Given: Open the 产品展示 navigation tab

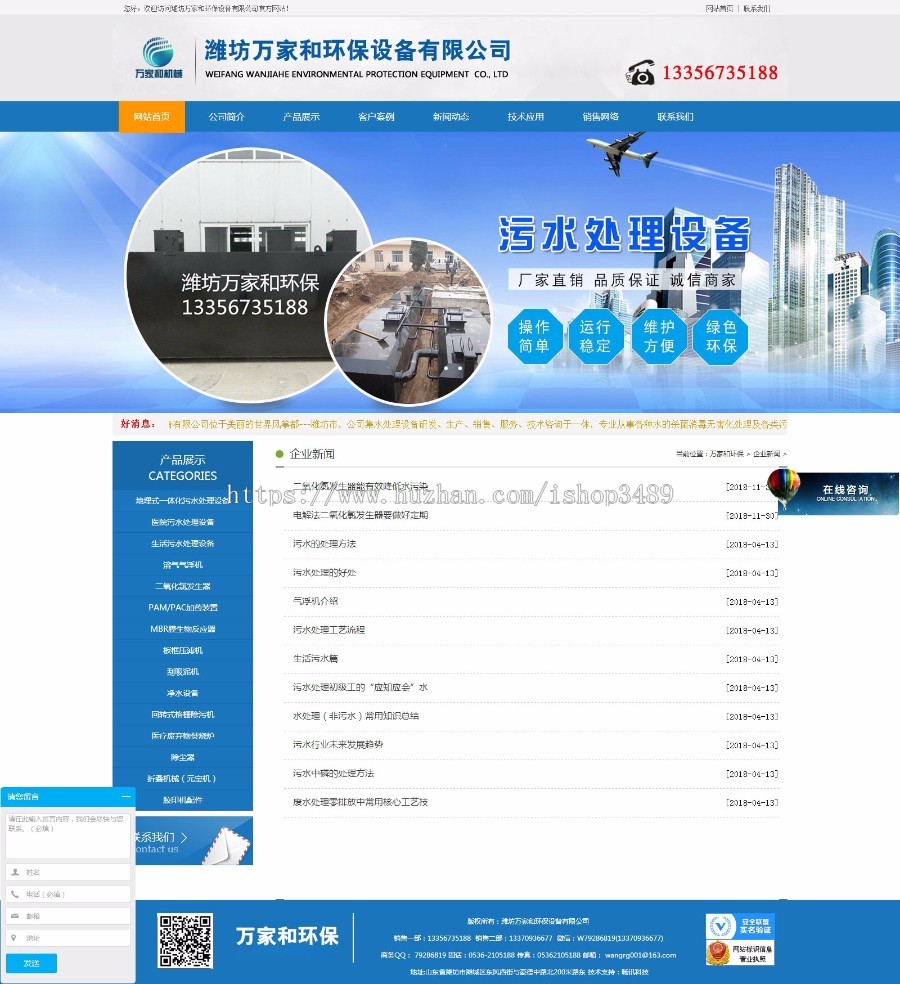Looking at the screenshot, I should click(x=301, y=117).
